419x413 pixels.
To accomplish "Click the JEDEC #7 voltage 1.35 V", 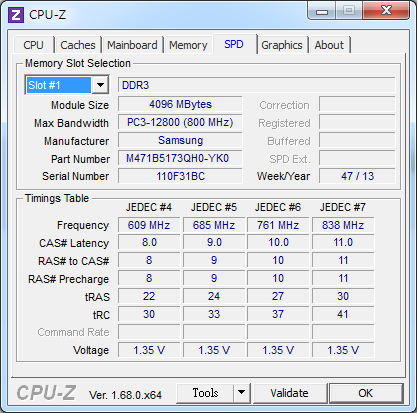I will [x=343, y=350].
